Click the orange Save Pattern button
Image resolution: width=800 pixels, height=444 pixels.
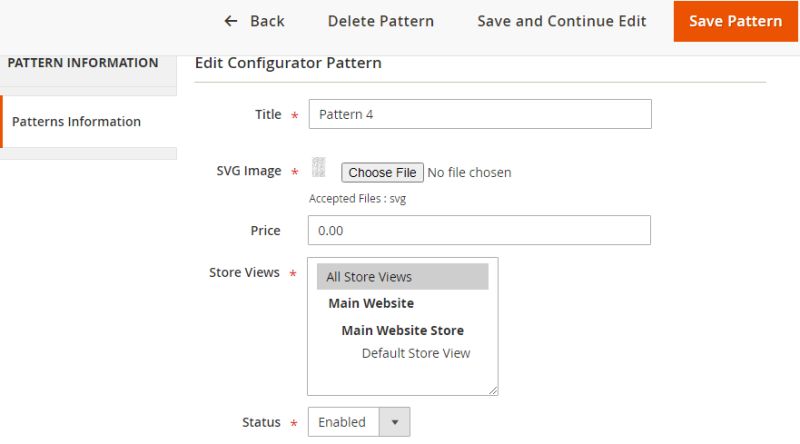[x=735, y=21]
